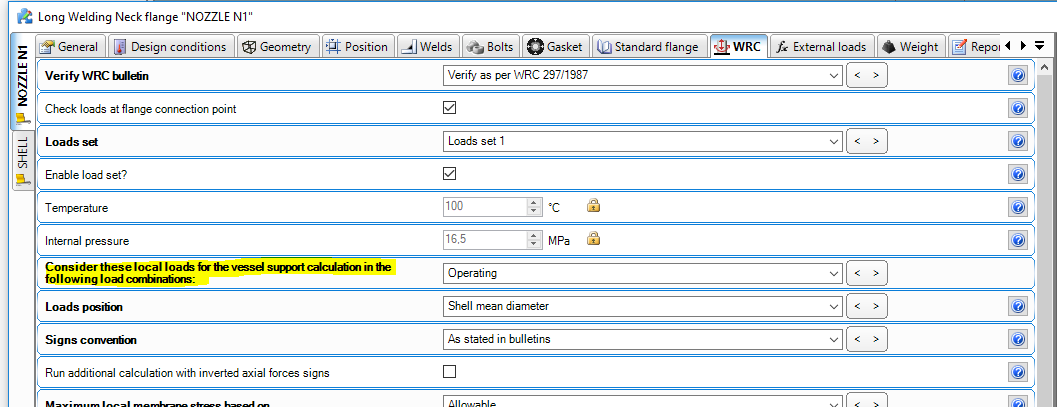Open help for Enable load set
Image resolution: width=1057 pixels, height=407 pixels.
pyautogui.click(x=1018, y=174)
